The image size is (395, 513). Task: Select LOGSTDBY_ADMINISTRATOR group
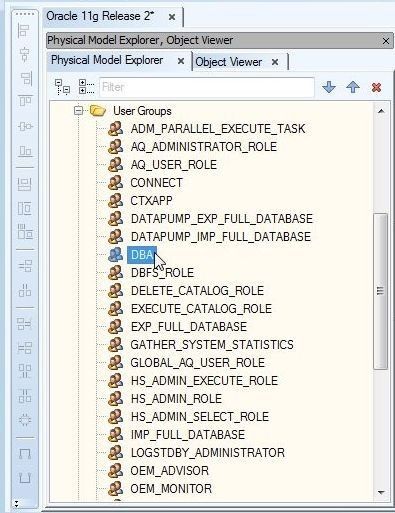208,453
